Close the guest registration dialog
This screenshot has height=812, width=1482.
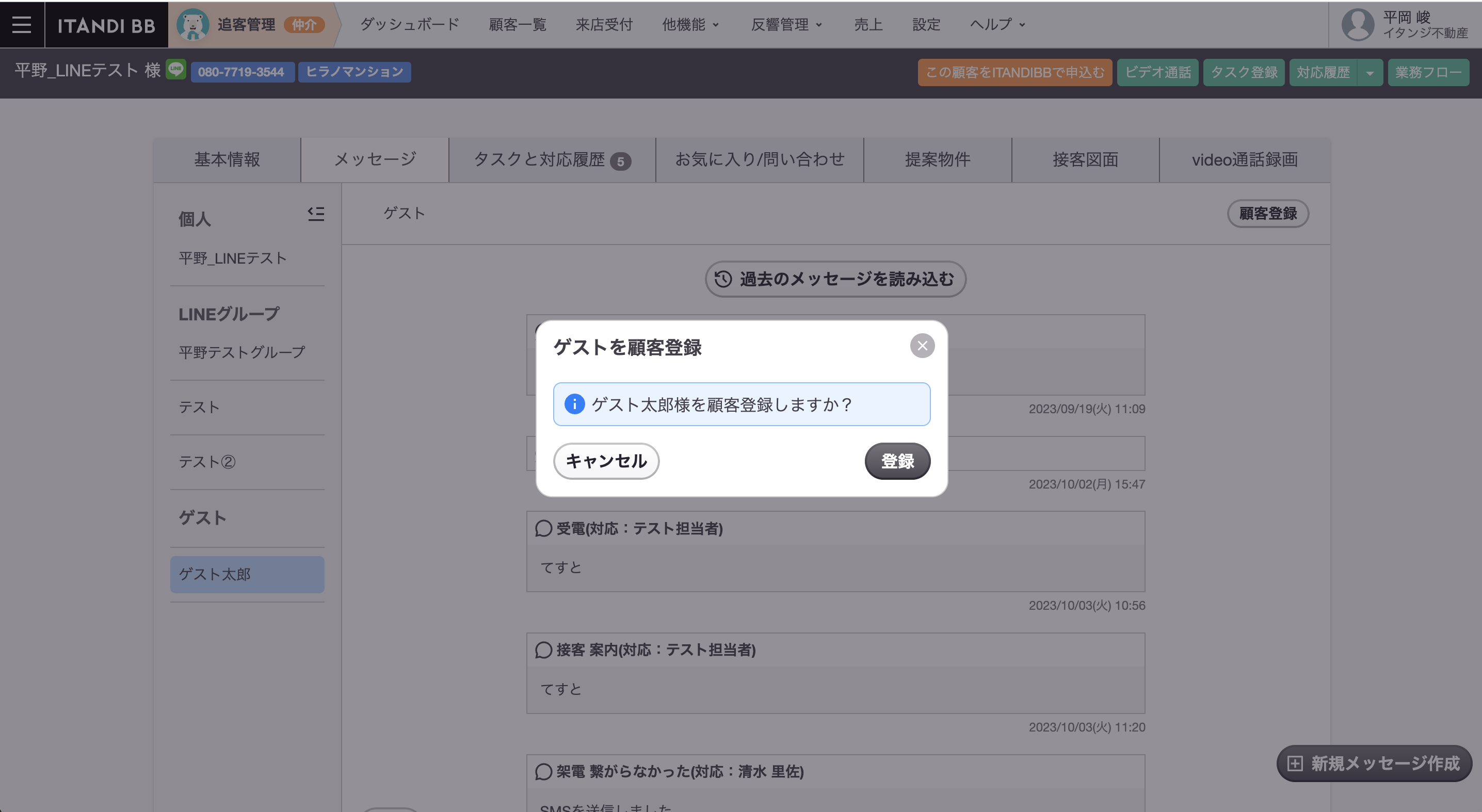tap(922, 346)
